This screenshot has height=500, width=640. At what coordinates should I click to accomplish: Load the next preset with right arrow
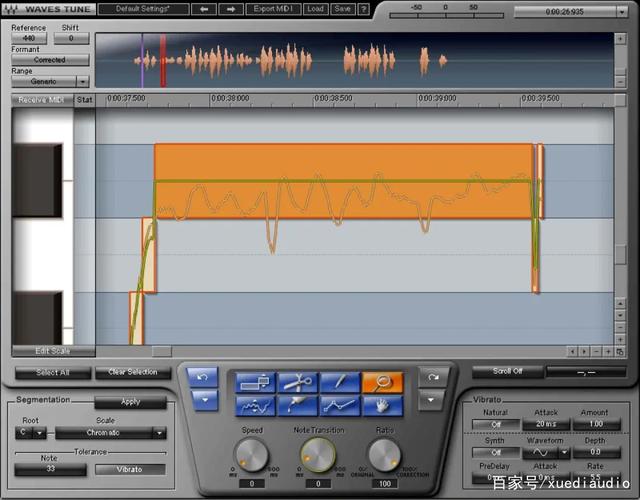[x=231, y=9]
